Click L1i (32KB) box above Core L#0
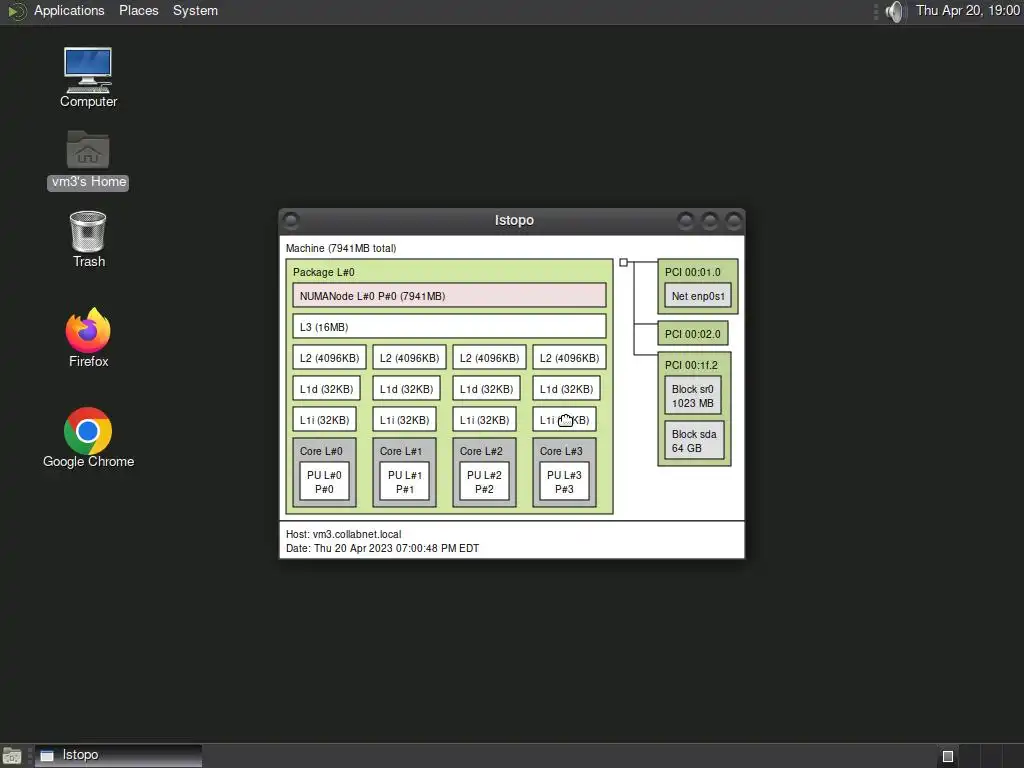The height and width of the screenshot is (768, 1024). (325, 420)
